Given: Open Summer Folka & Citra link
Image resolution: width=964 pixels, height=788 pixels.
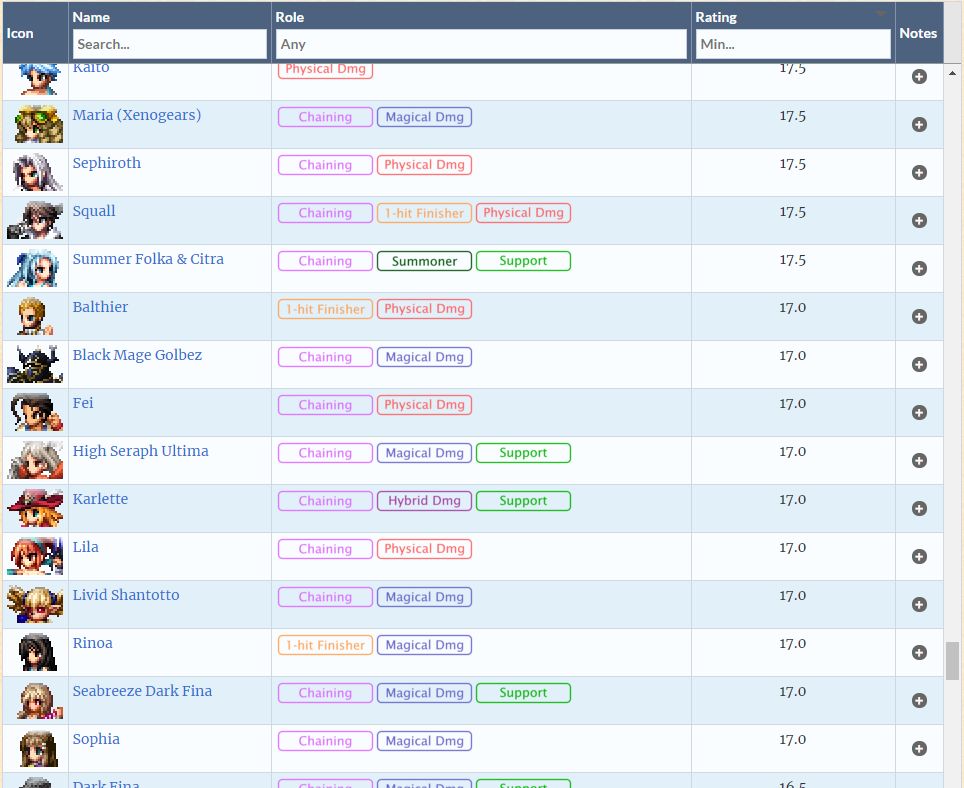Looking at the screenshot, I should tap(148, 259).
